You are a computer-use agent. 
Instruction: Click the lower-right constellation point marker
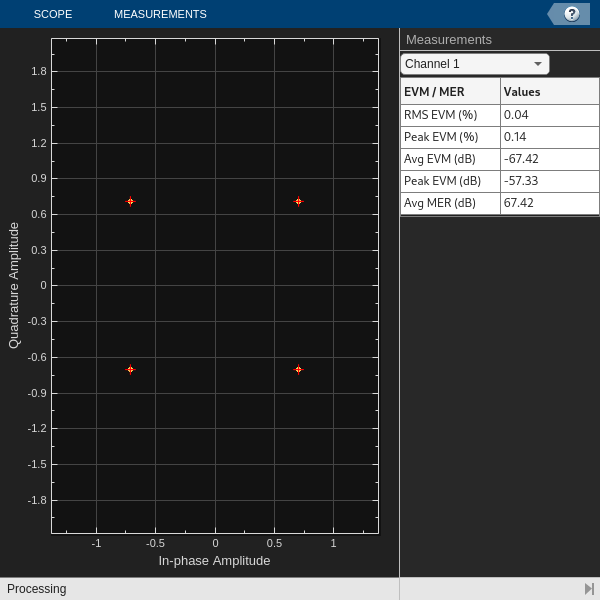298,370
